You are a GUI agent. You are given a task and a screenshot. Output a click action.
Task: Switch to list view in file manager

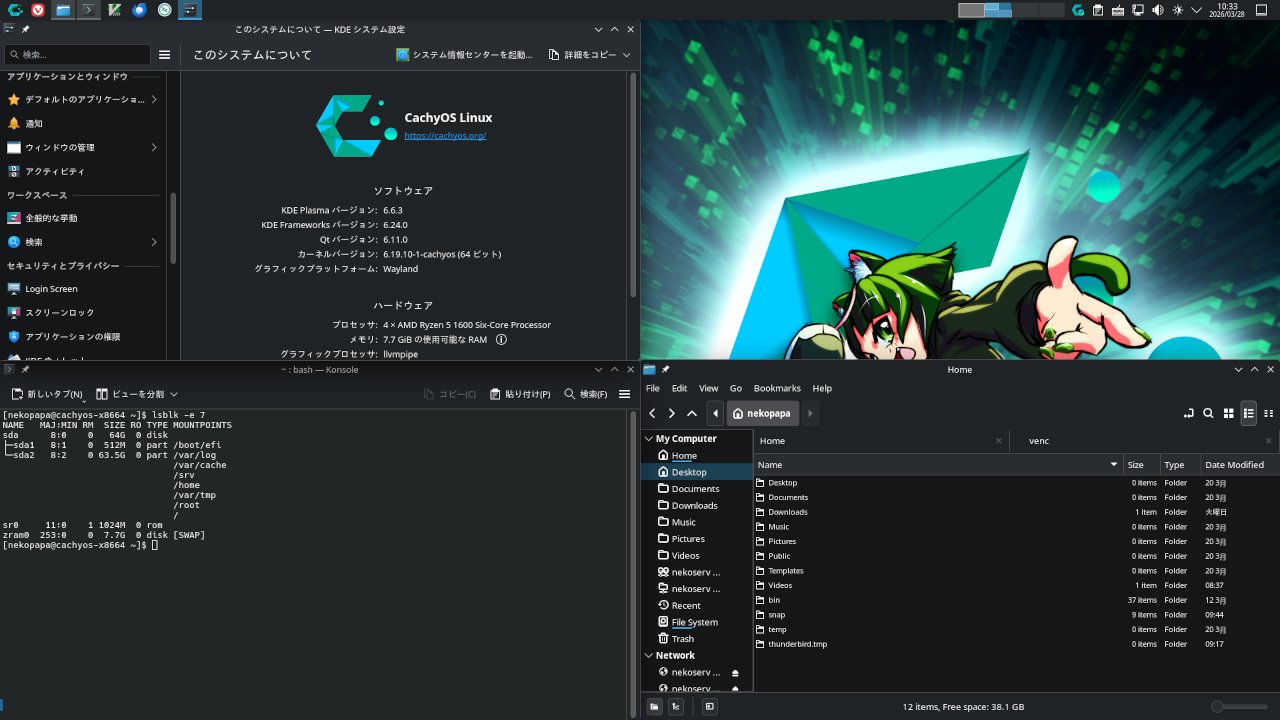(x=1248, y=413)
